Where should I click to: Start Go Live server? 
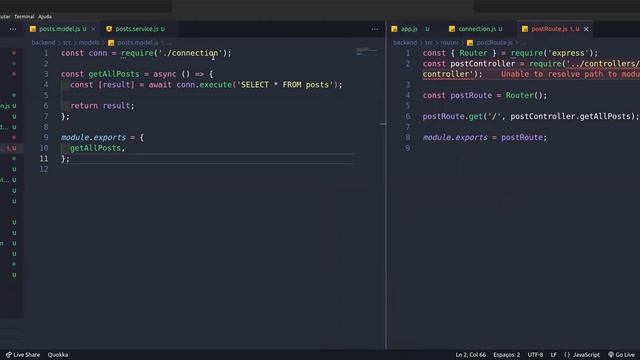click(x=622, y=355)
